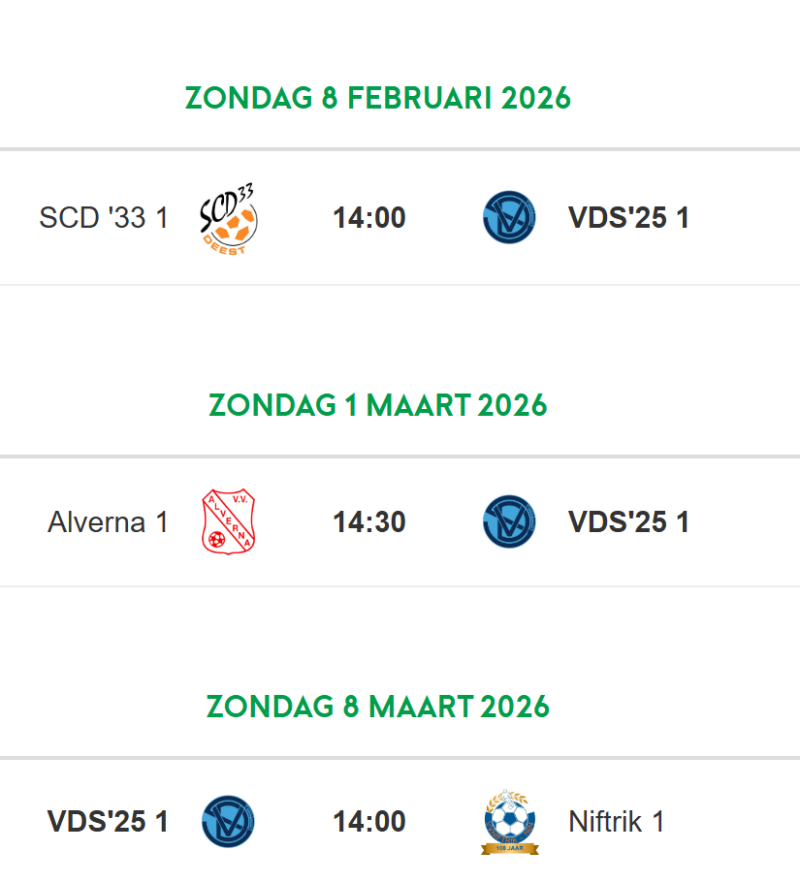Viewport: 800px width, 882px height.
Task: Select VDS'25 1 in the SCD '33 match
Action: tap(628, 218)
